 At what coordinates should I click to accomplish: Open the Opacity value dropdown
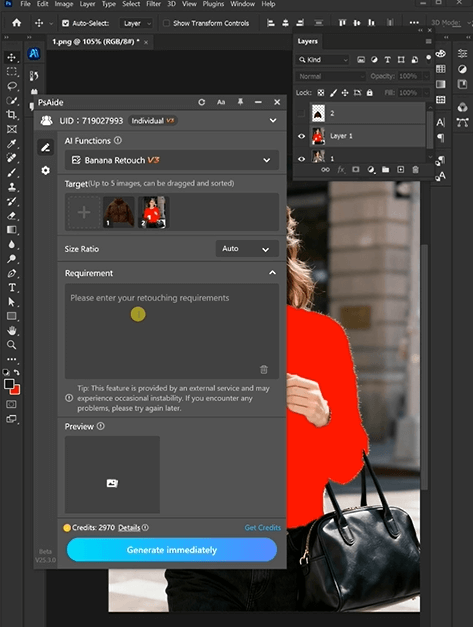(426, 76)
